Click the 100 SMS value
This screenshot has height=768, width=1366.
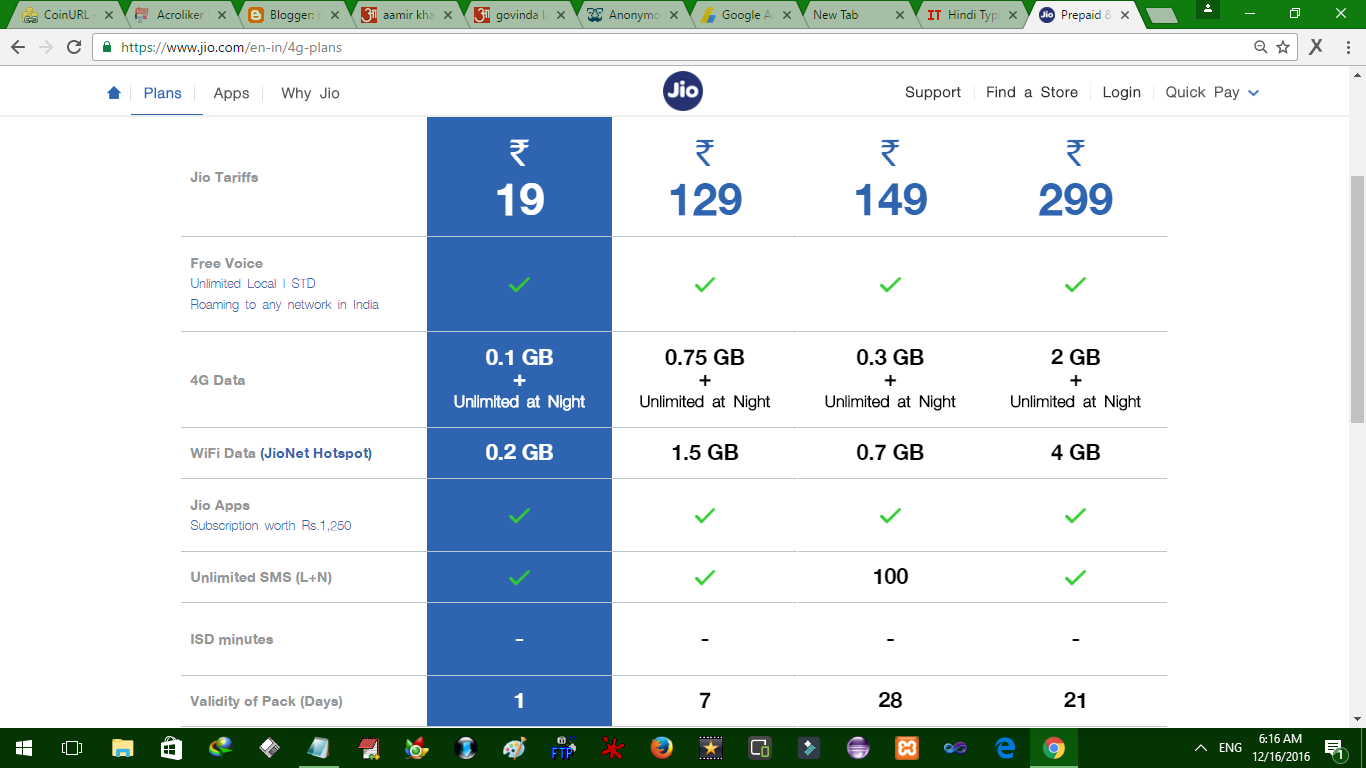coord(890,577)
